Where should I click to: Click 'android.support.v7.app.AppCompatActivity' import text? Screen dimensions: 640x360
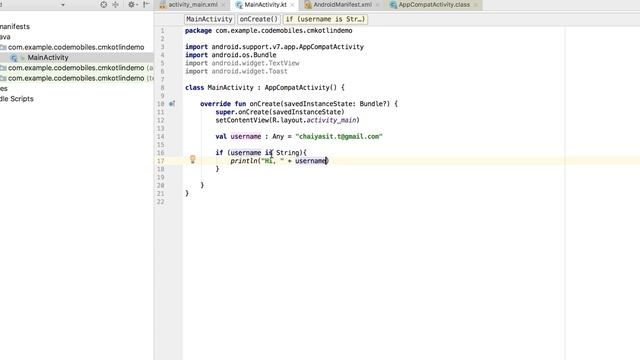click(287, 47)
